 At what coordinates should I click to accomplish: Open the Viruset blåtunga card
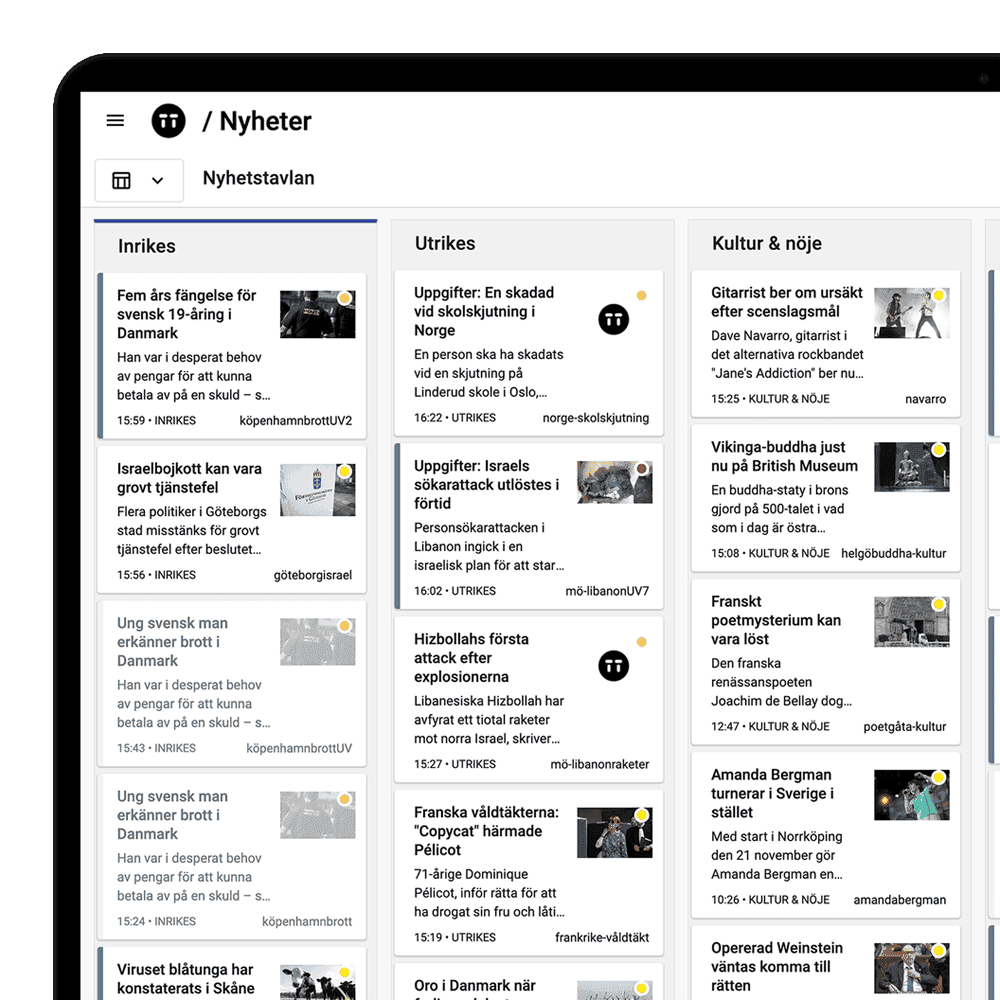[x=187, y=978]
